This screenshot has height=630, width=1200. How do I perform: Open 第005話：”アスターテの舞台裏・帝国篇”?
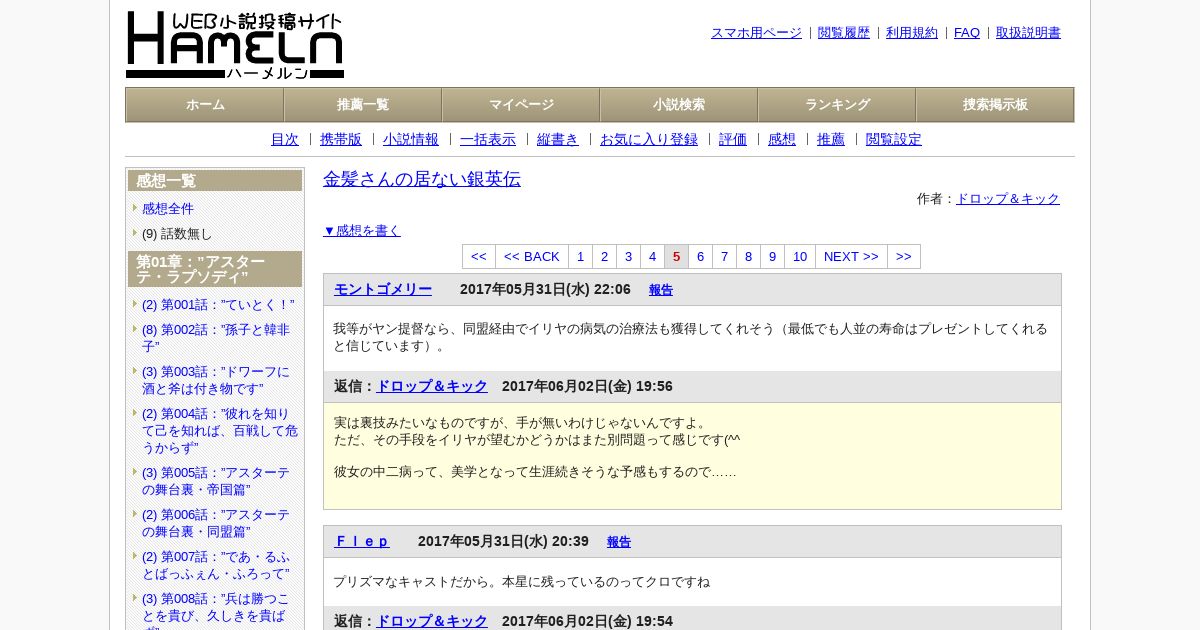(x=216, y=481)
